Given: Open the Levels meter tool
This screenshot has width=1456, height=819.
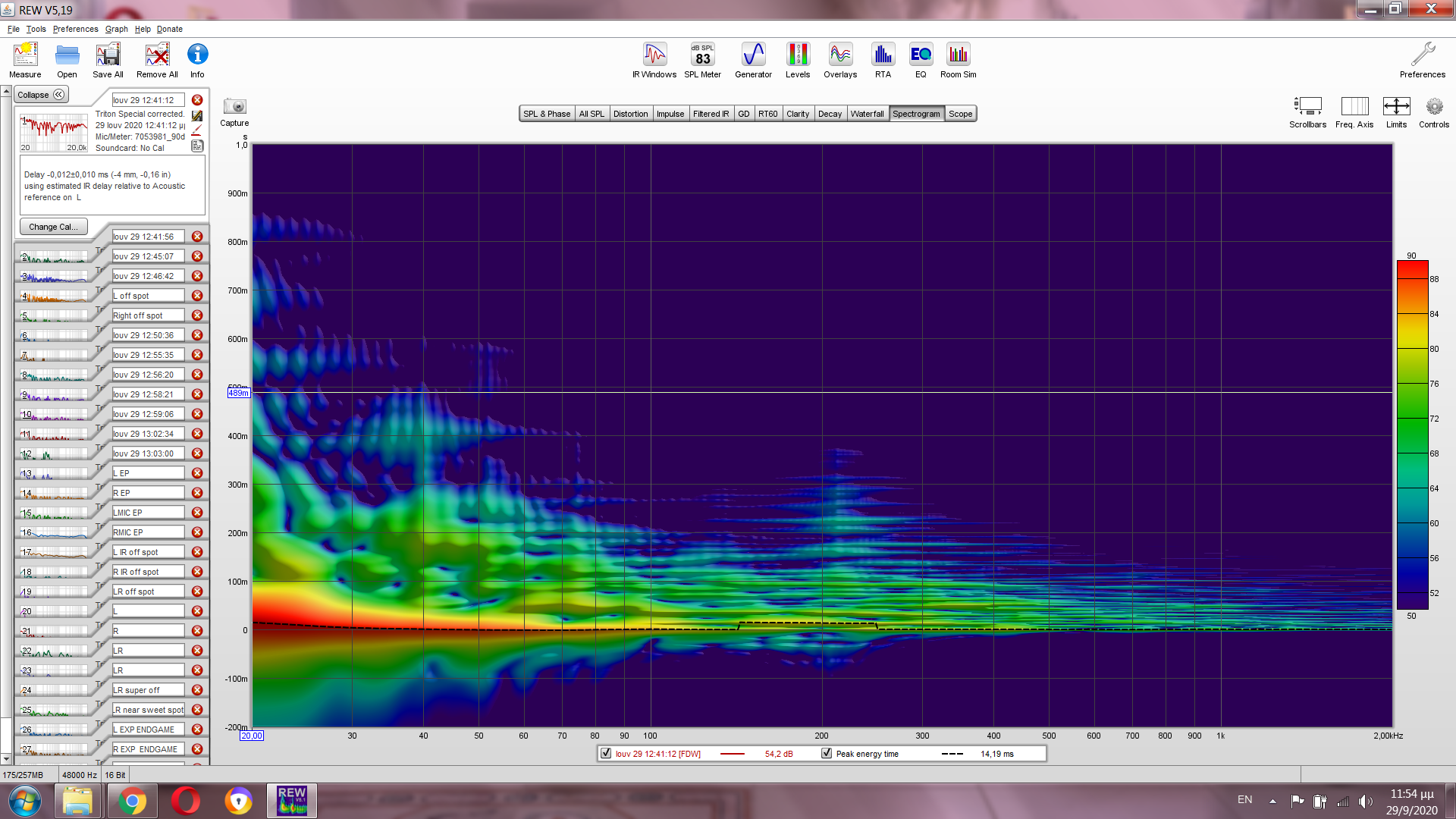Looking at the screenshot, I should click(798, 61).
